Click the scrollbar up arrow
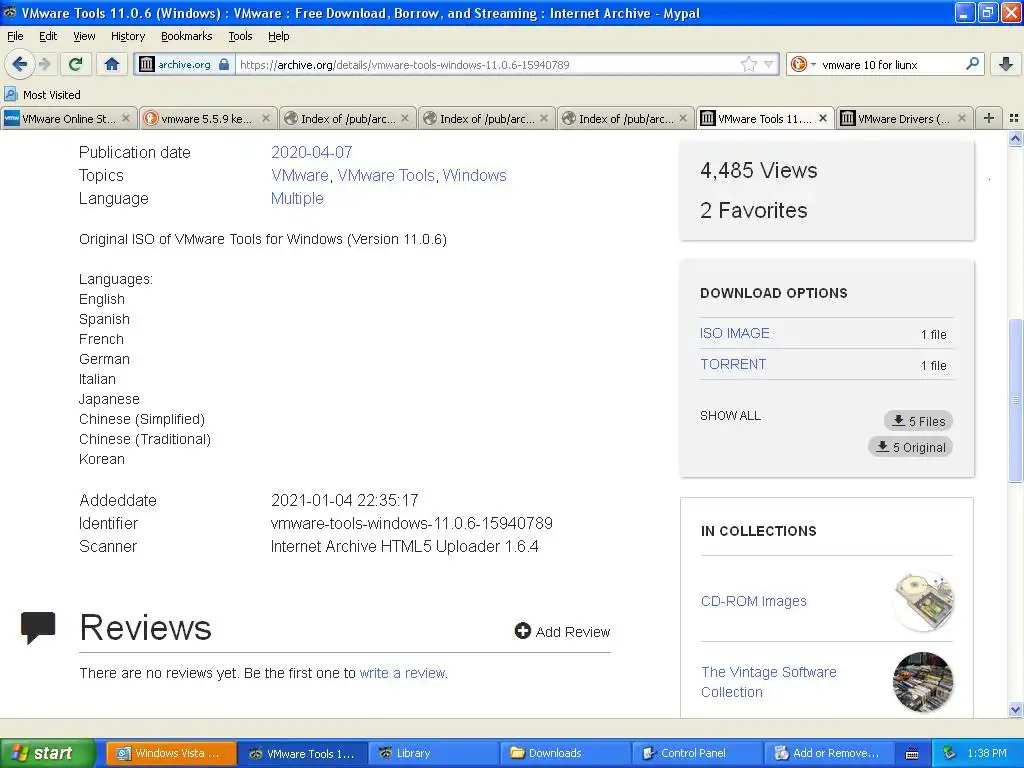This screenshot has width=1024, height=768. pyautogui.click(x=1015, y=138)
